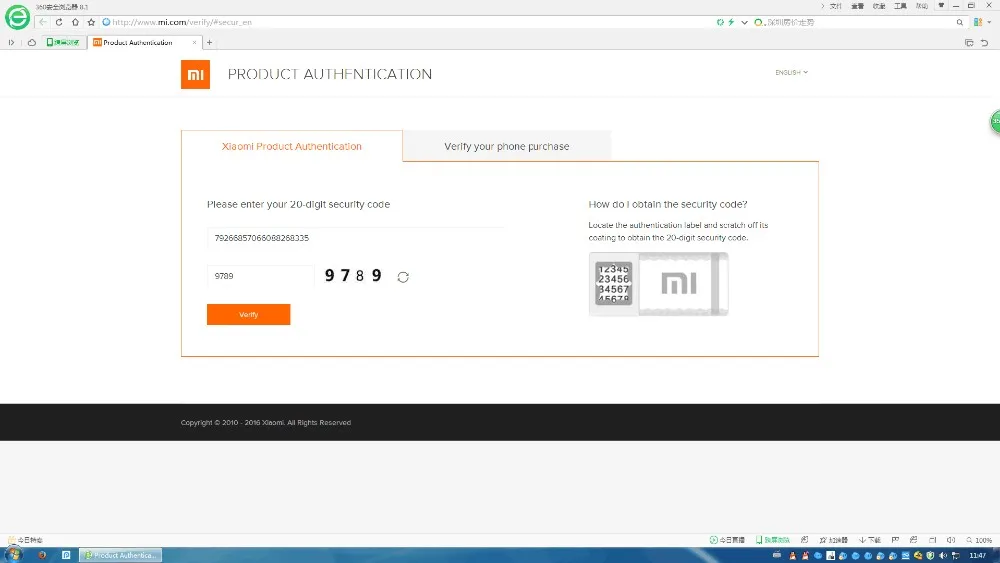Open the 文件 menu
This screenshot has height=563, width=1000.
coord(835,6)
